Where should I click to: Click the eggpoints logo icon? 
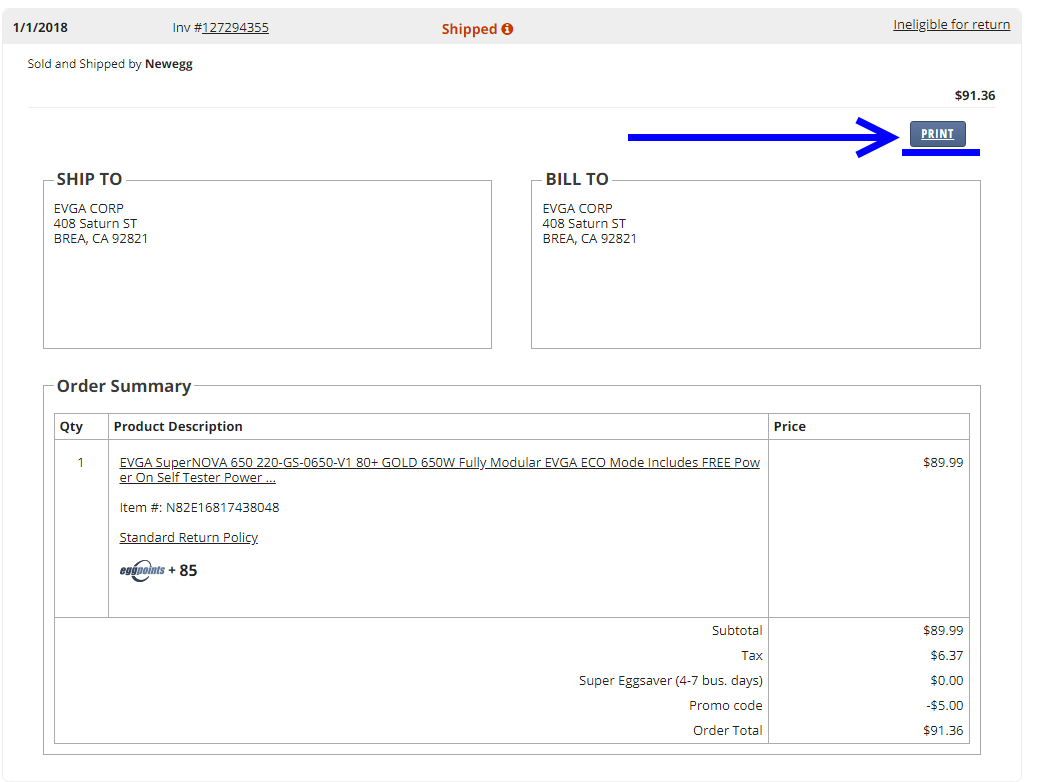click(x=142, y=570)
